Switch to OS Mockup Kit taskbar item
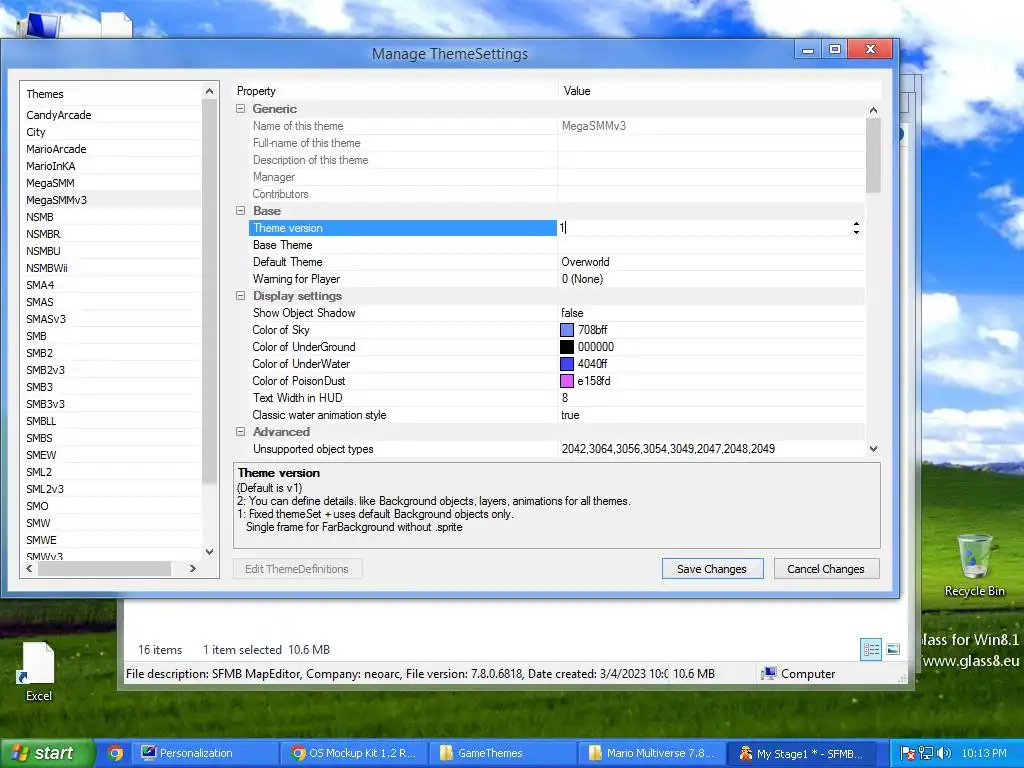This screenshot has height=768, width=1024. [355, 753]
